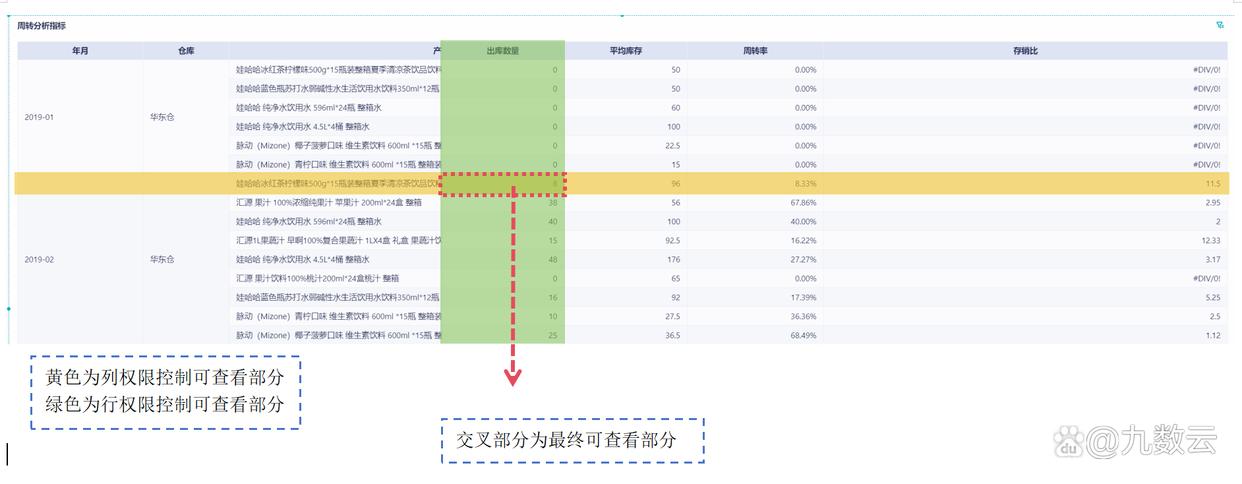1242x484 pixels.
Task: Click the 16.22% turnover rate cell
Action: coord(803,240)
